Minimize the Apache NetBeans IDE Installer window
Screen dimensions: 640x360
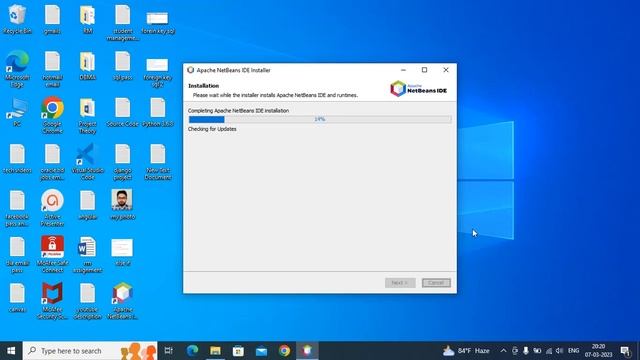[x=403, y=70]
